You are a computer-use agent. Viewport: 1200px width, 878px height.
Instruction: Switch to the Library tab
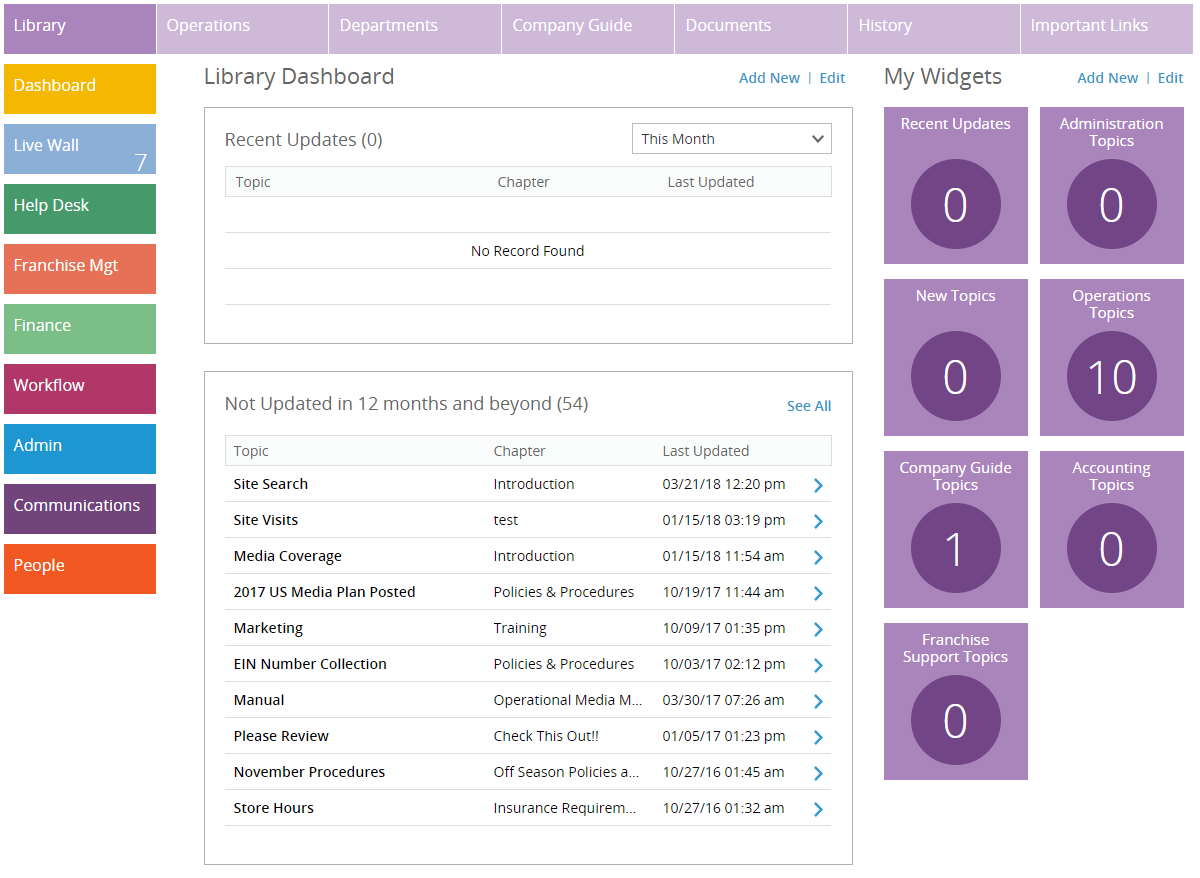click(x=80, y=29)
